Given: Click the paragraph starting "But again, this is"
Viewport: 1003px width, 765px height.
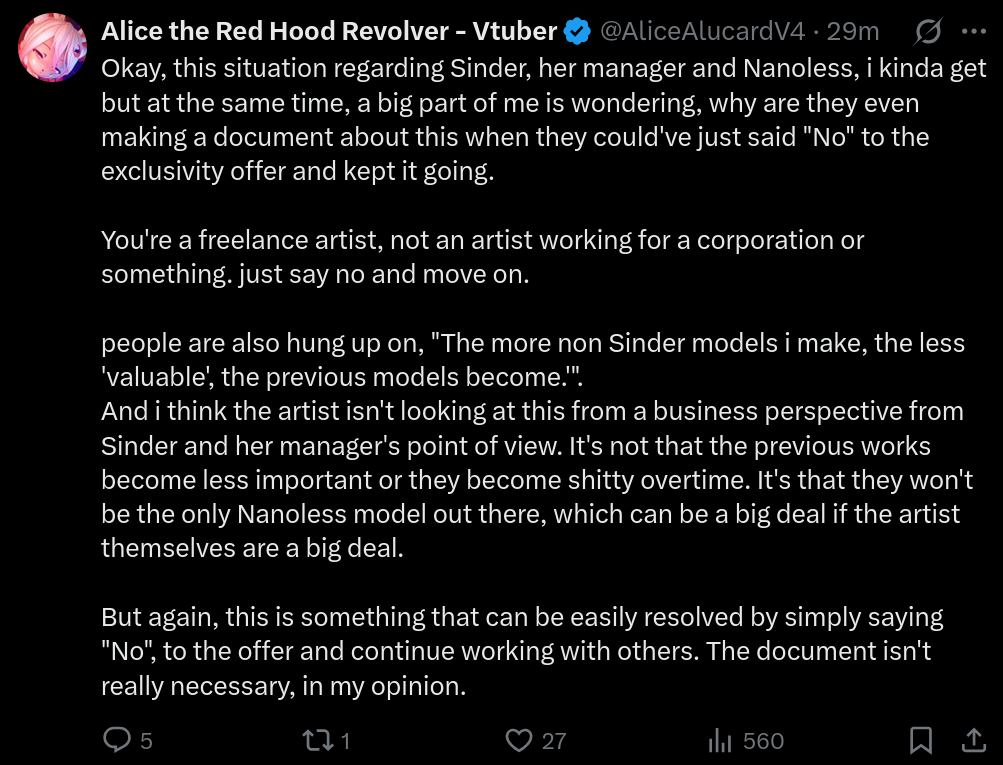Looking at the screenshot, I should 520,651.
